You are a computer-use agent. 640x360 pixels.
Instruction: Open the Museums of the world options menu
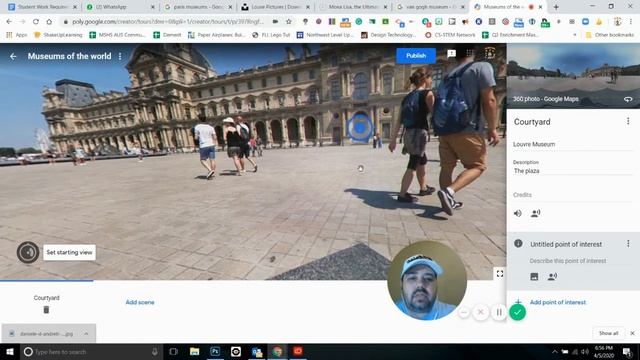click(x=120, y=56)
